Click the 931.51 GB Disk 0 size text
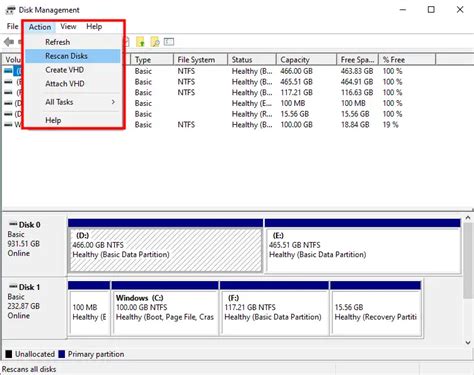The image size is (474, 375). pyautogui.click(x=24, y=244)
